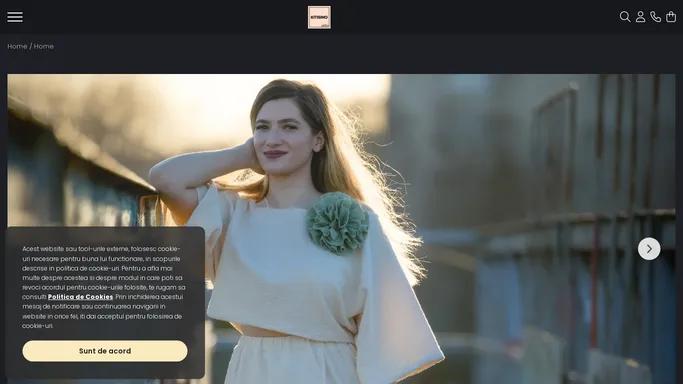Screen dimensions: 683x384
Task: Open Politica de Cookies link
Action: tap(80, 297)
